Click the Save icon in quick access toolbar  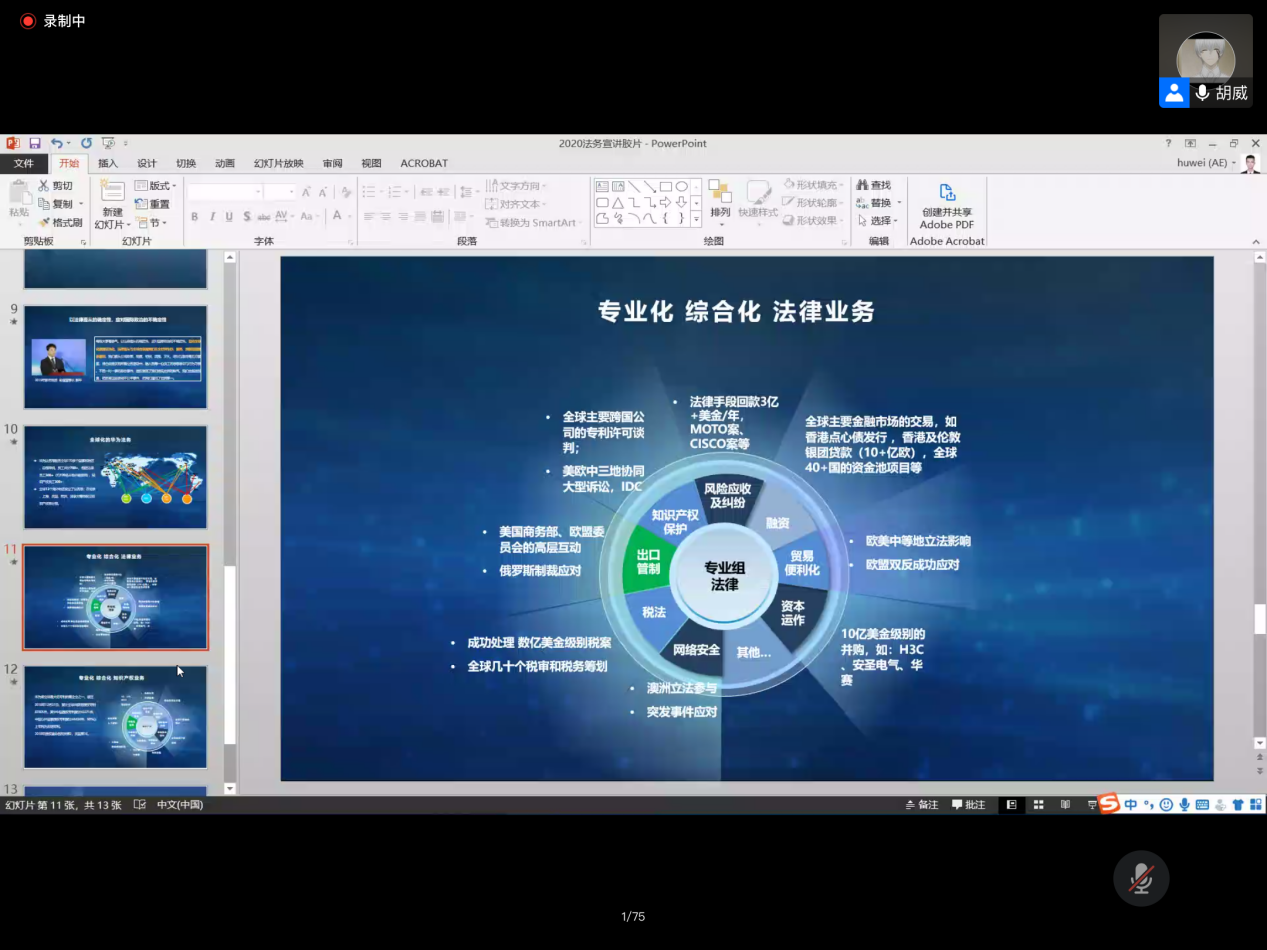click(35, 143)
